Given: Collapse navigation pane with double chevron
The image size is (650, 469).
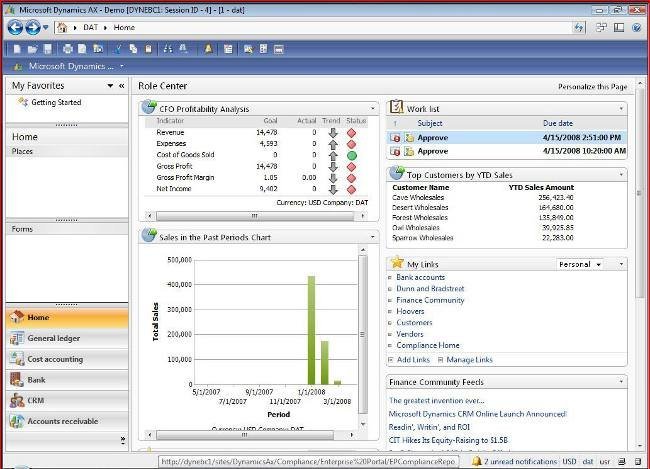Looking at the screenshot, I should [122, 86].
